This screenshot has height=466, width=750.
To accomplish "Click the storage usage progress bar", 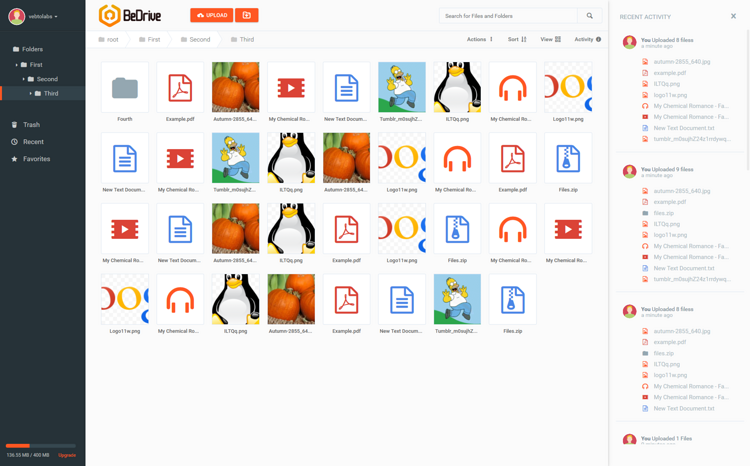I will pos(41,446).
